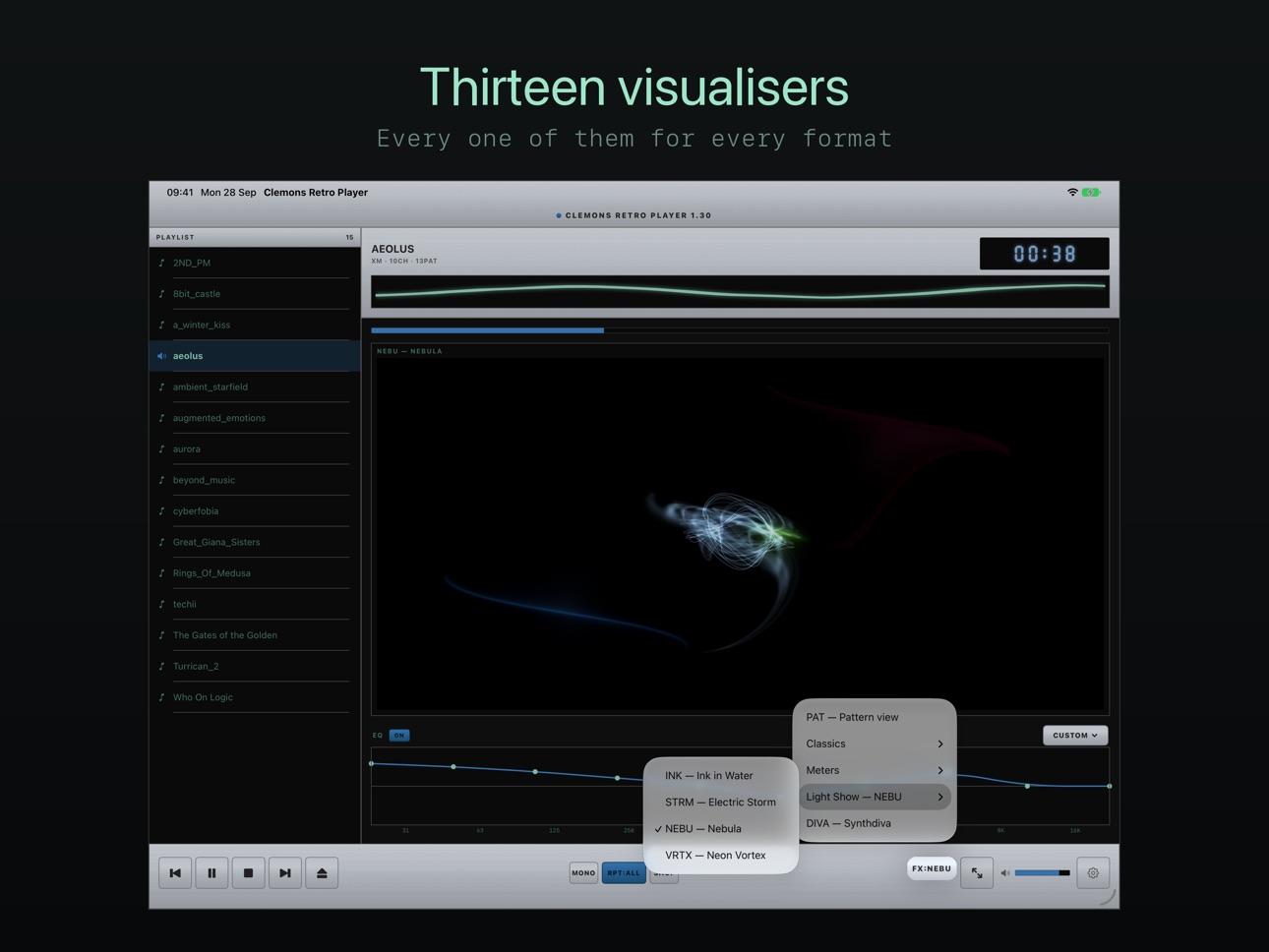The height and width of the screenshot is (952, 1269).
Task: Select PAT — Pattern view
Action: (x=875, y=717)
